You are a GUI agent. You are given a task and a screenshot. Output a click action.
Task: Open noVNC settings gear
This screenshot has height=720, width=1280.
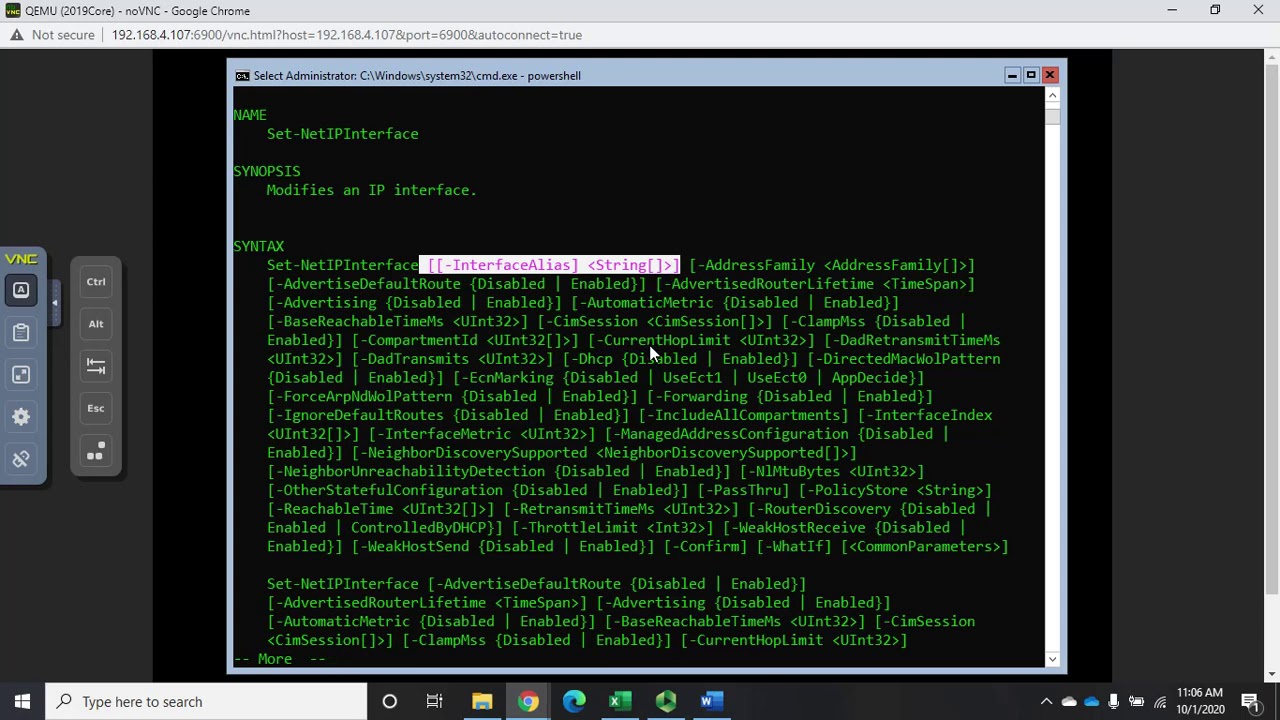[21, 416]
